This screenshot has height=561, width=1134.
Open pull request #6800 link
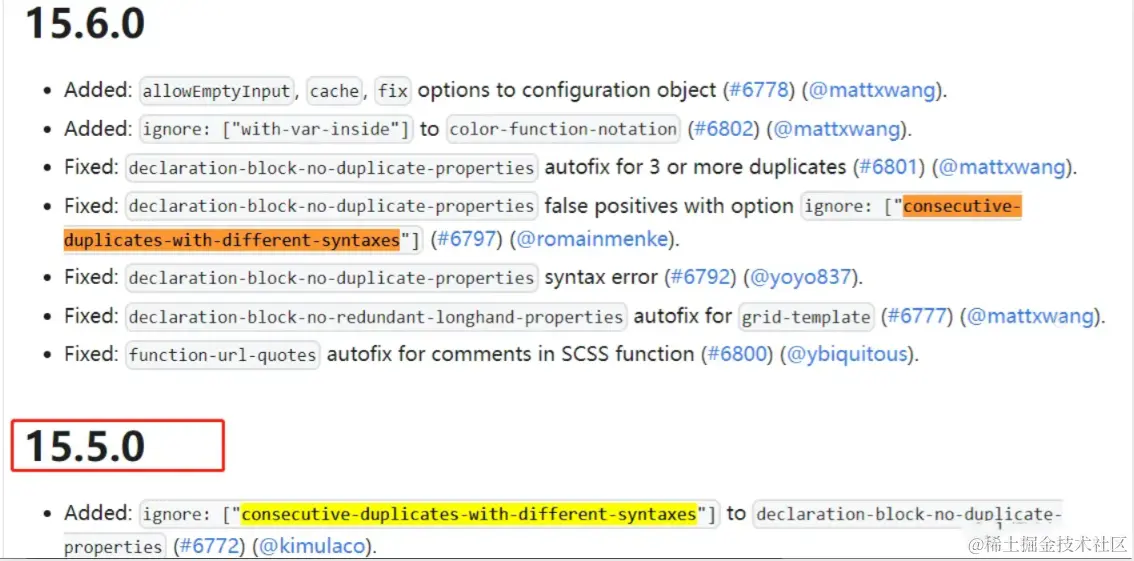click(738, 354)
